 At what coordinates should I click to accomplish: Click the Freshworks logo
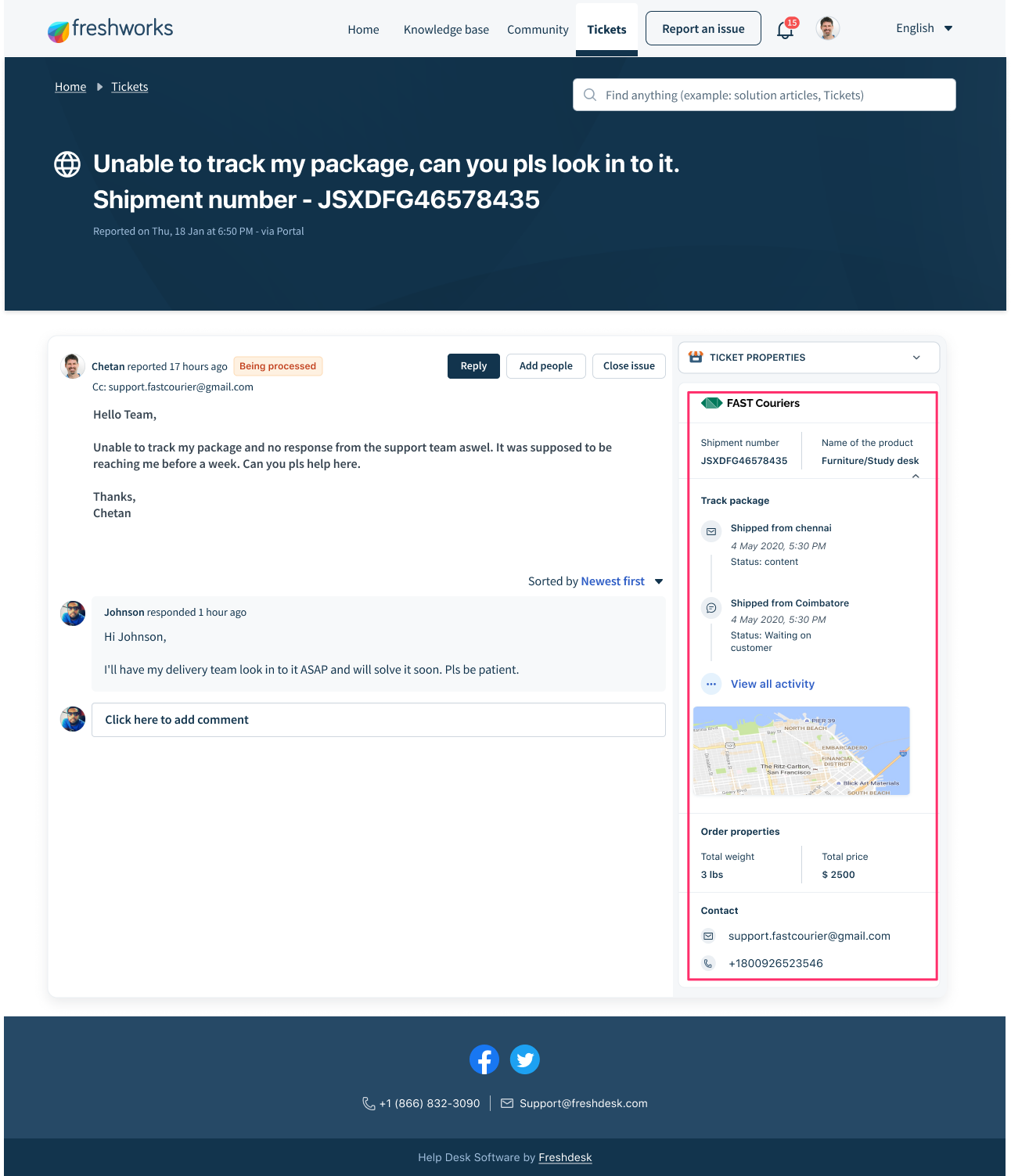pyautogui.click(x=110, y=29)
